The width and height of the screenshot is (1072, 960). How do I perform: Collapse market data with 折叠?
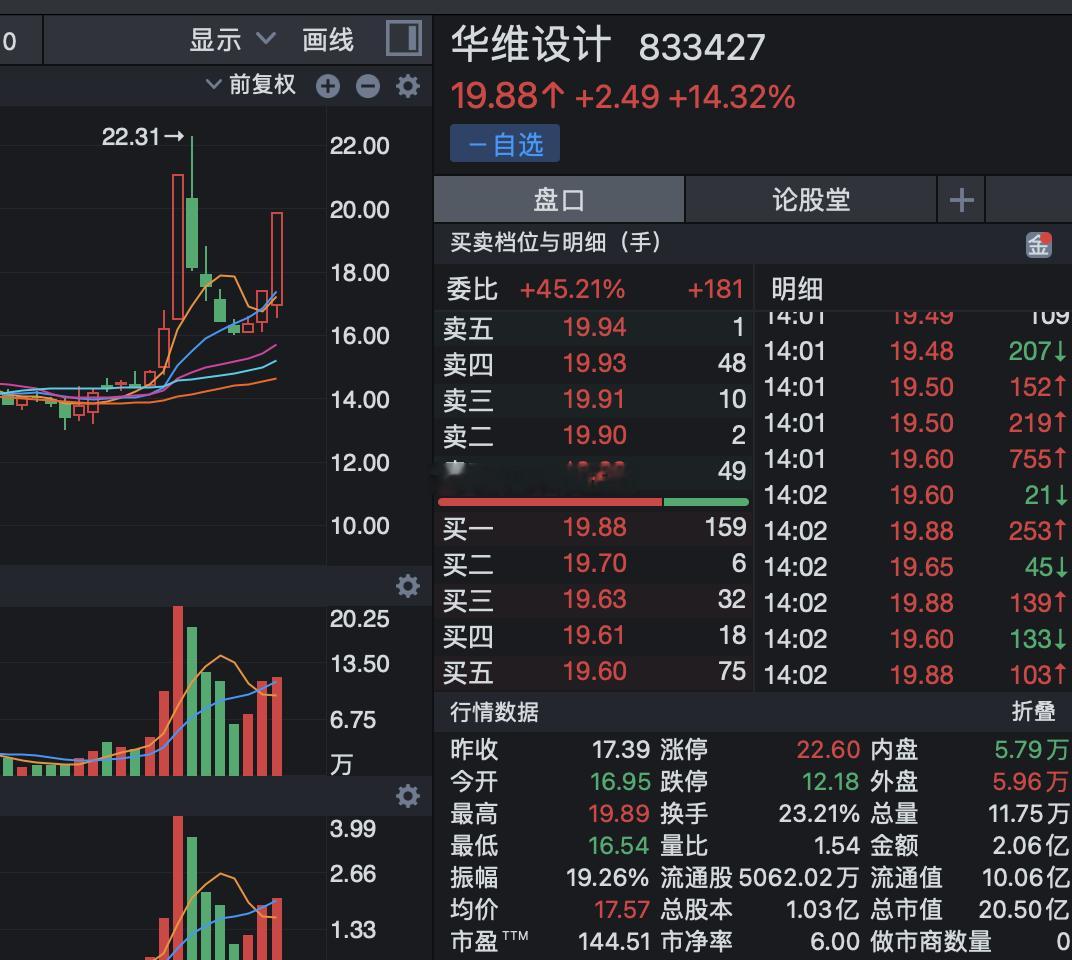coord(1034,711)
